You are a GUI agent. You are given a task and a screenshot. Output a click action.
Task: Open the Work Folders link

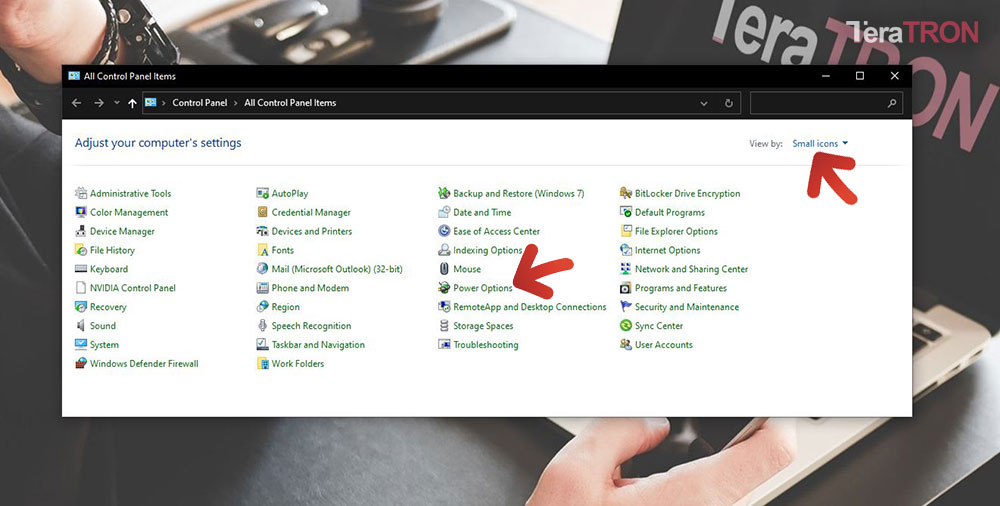(298, 364)
